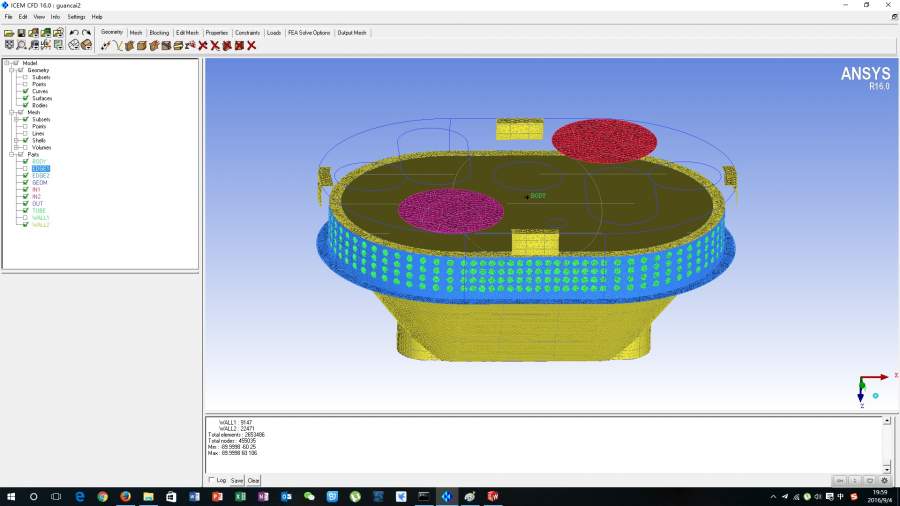Click the Open Geometry icon

(34, 33)
